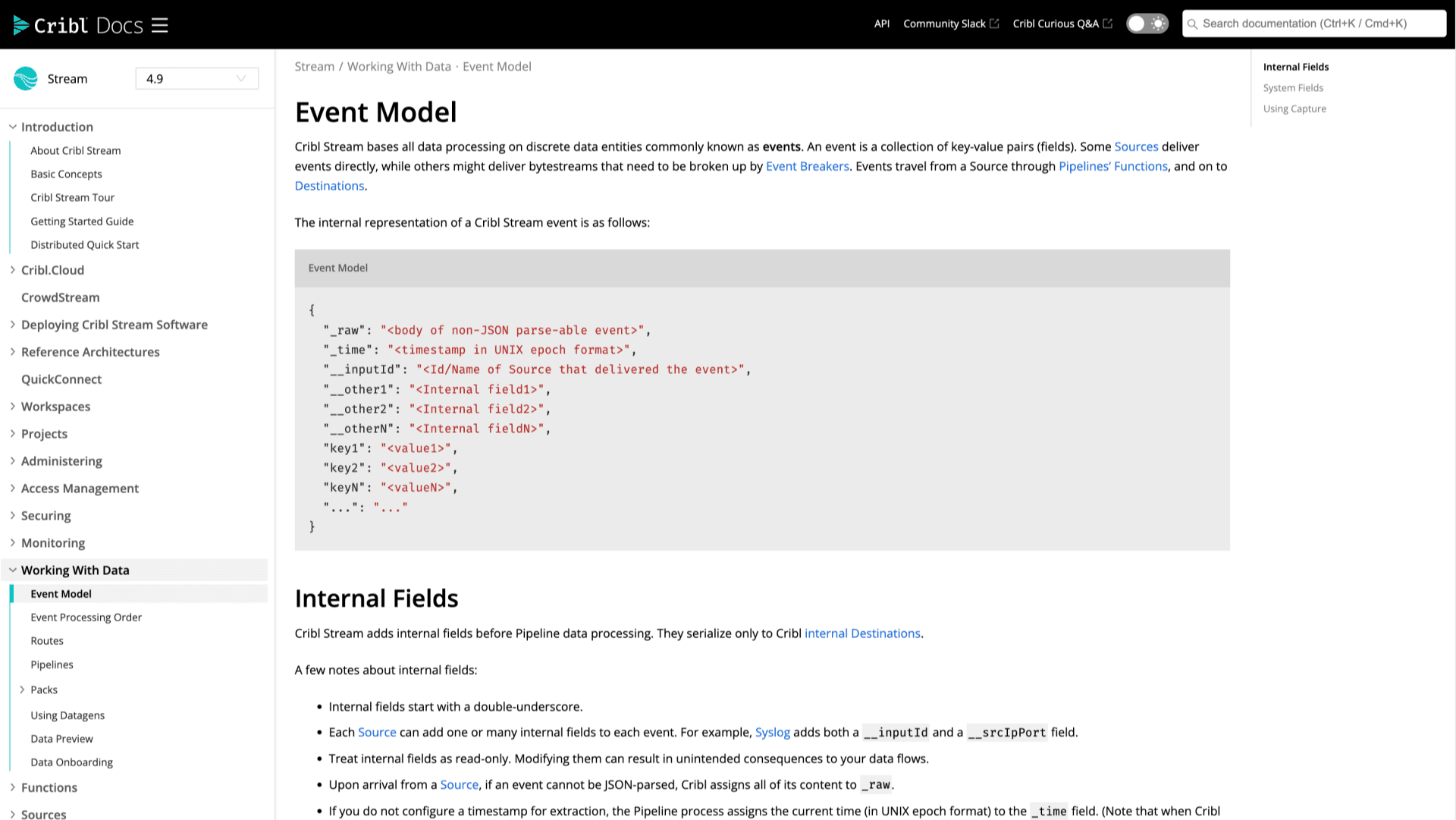Follow the Destinations link
The height and width of the screenshot is (820, 1456).
coord(329,186)
